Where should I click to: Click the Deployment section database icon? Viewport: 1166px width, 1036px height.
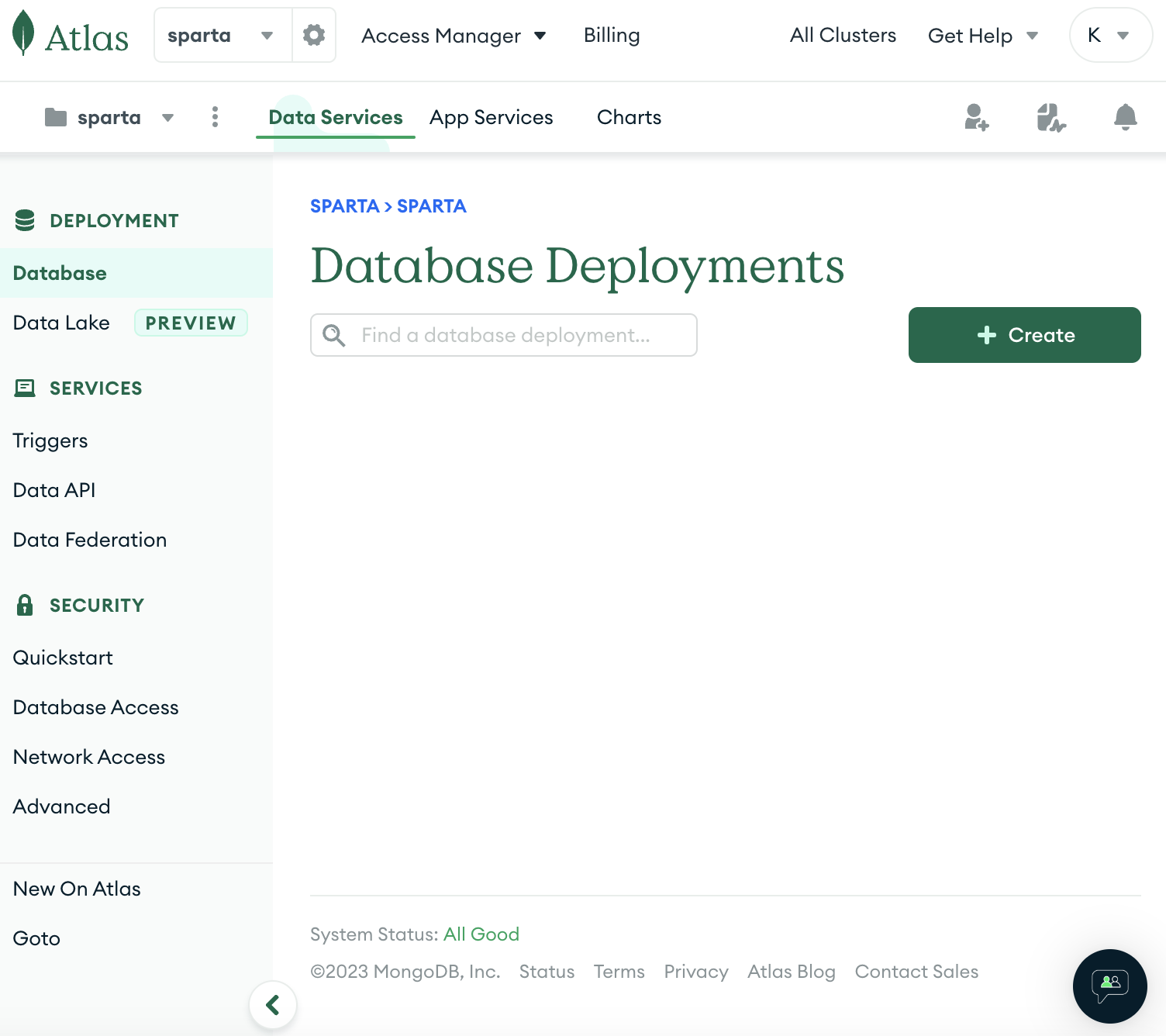click(25, 220)
